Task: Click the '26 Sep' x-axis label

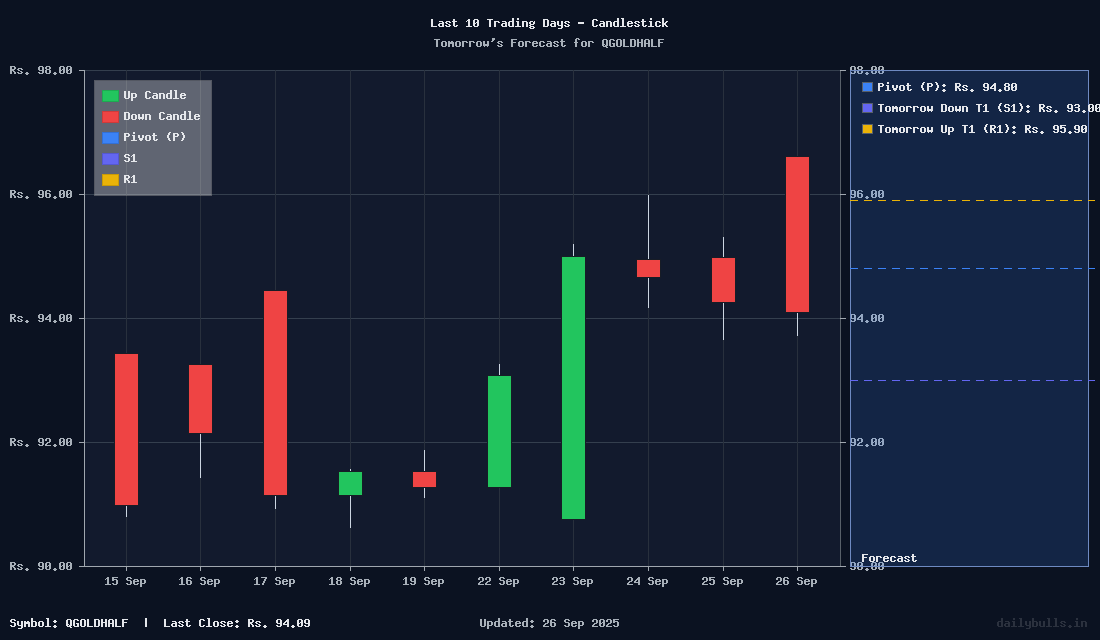Action: click(x=796, y=581)
